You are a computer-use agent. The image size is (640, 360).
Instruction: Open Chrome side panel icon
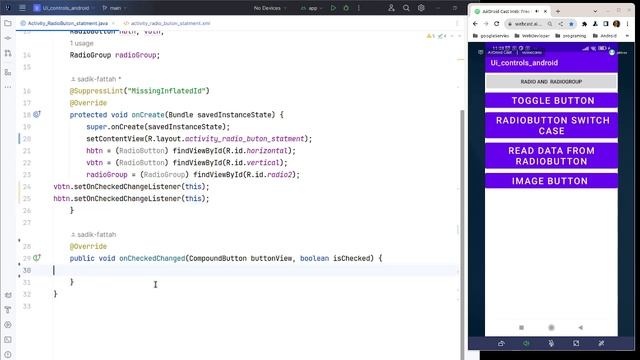pyautogui.click(x=606, y=24)
